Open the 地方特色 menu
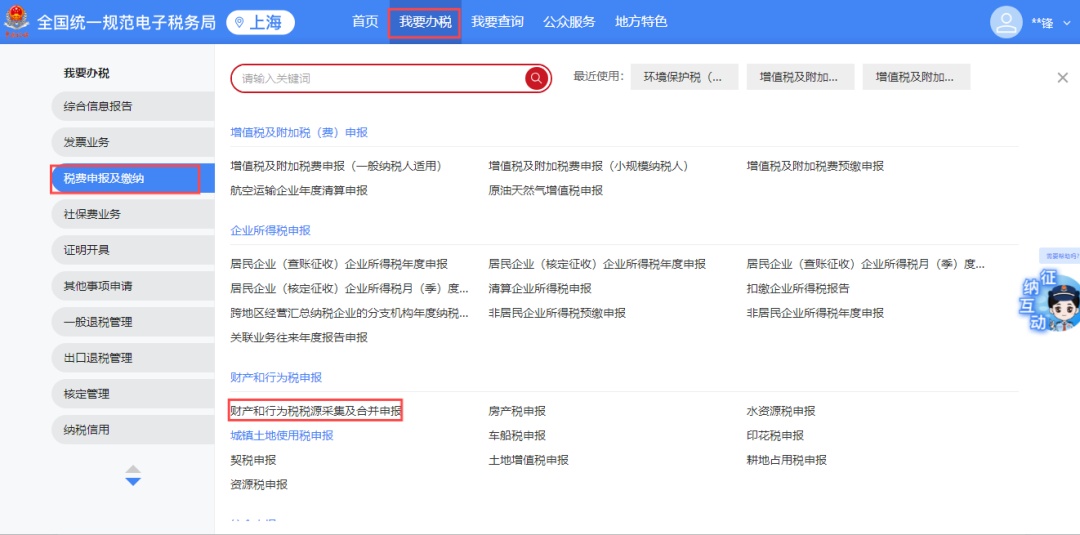Screen dimensions: 1080x535 pyautogui.click(x=641, y=22)
